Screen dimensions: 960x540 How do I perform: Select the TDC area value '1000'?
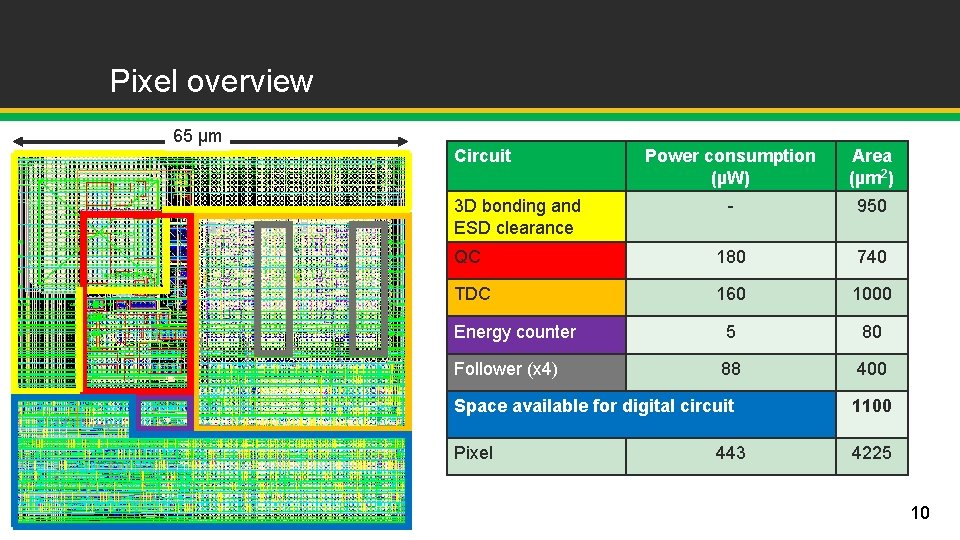[x=872, y=294]
